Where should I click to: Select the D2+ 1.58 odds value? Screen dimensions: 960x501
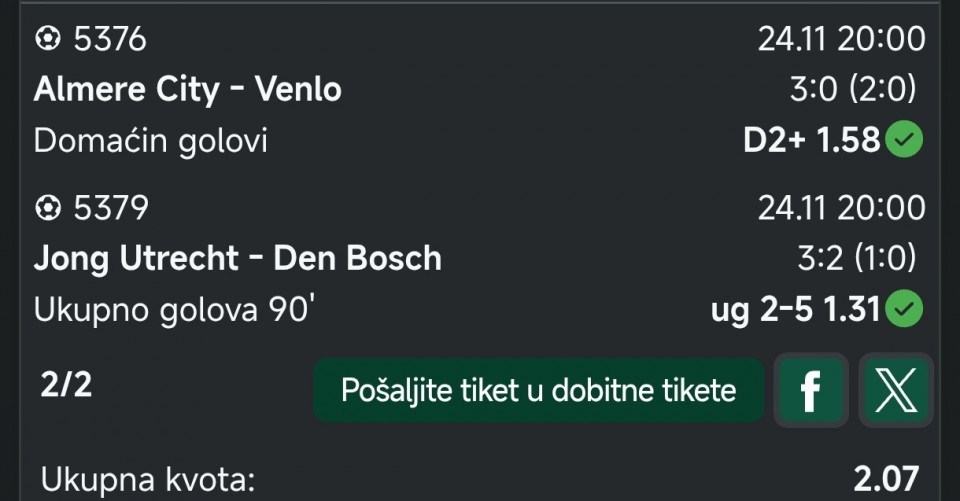click(x=811, y=142)
